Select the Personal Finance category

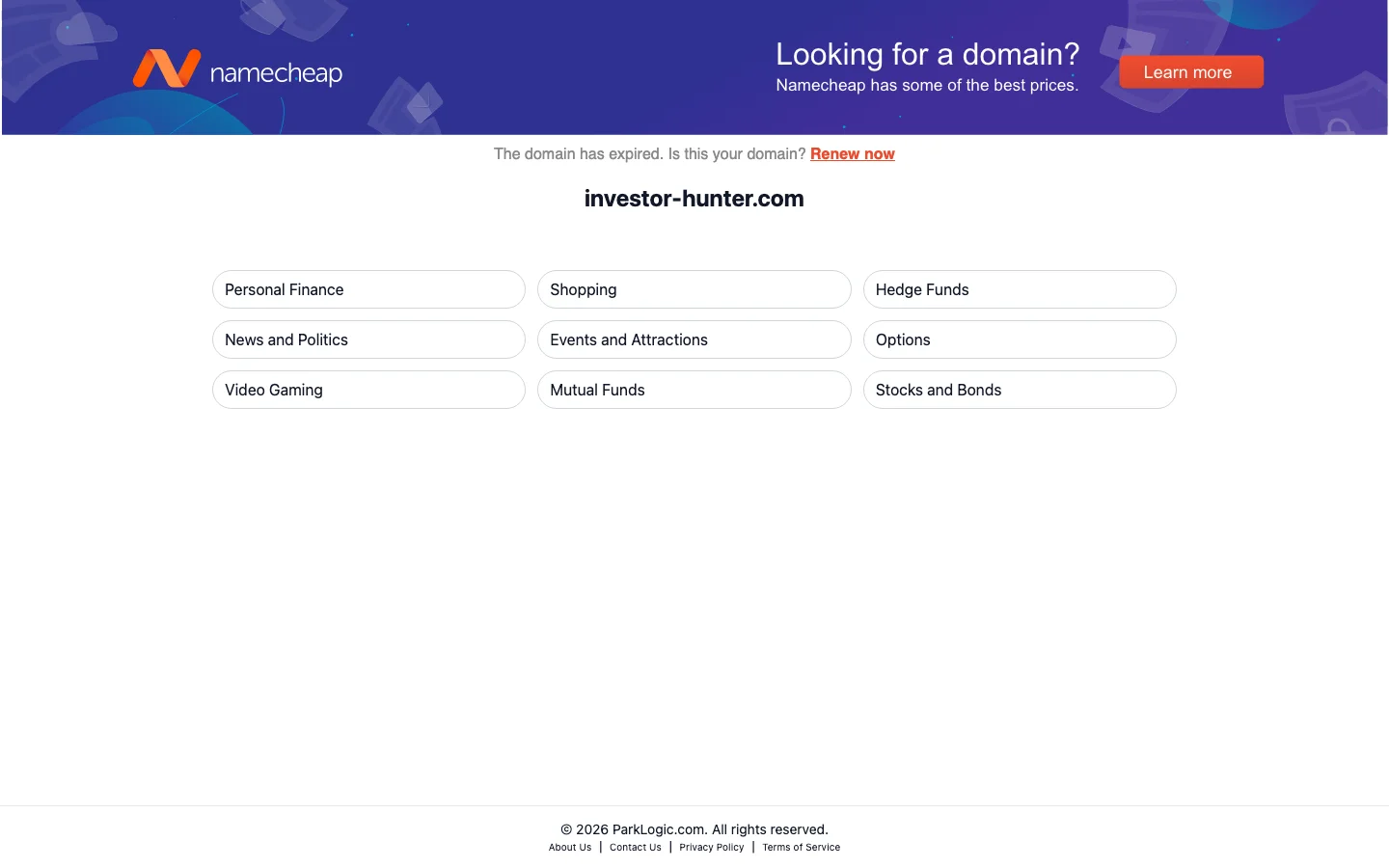pyautogui.click(x=368, y=289)
